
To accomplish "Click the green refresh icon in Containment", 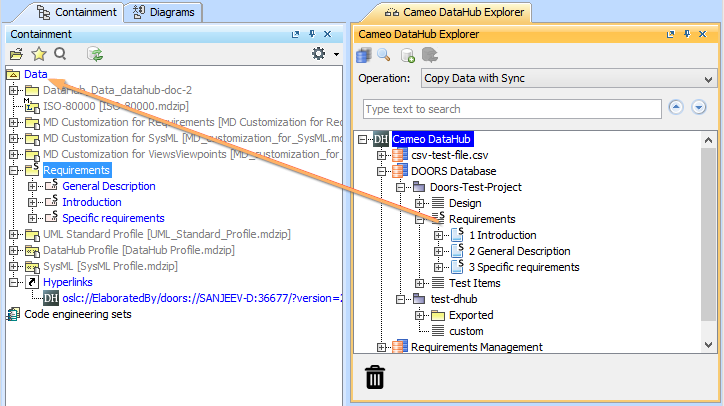I will tap(95, 54).
